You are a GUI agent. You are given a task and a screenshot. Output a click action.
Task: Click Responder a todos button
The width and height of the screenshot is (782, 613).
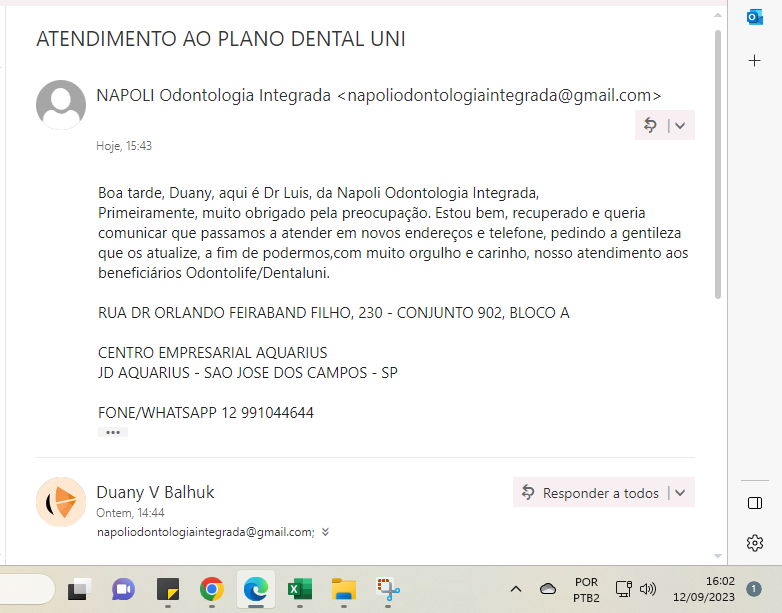pos(591,493)
